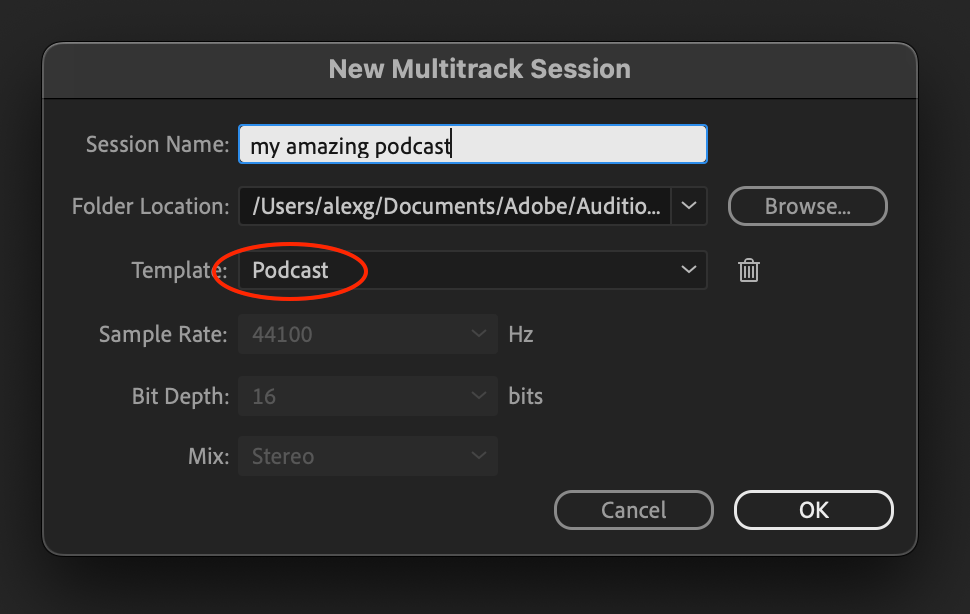Expand the Folder Location history arrow
The height and width of the screenshot is (614, 970).
689,206
